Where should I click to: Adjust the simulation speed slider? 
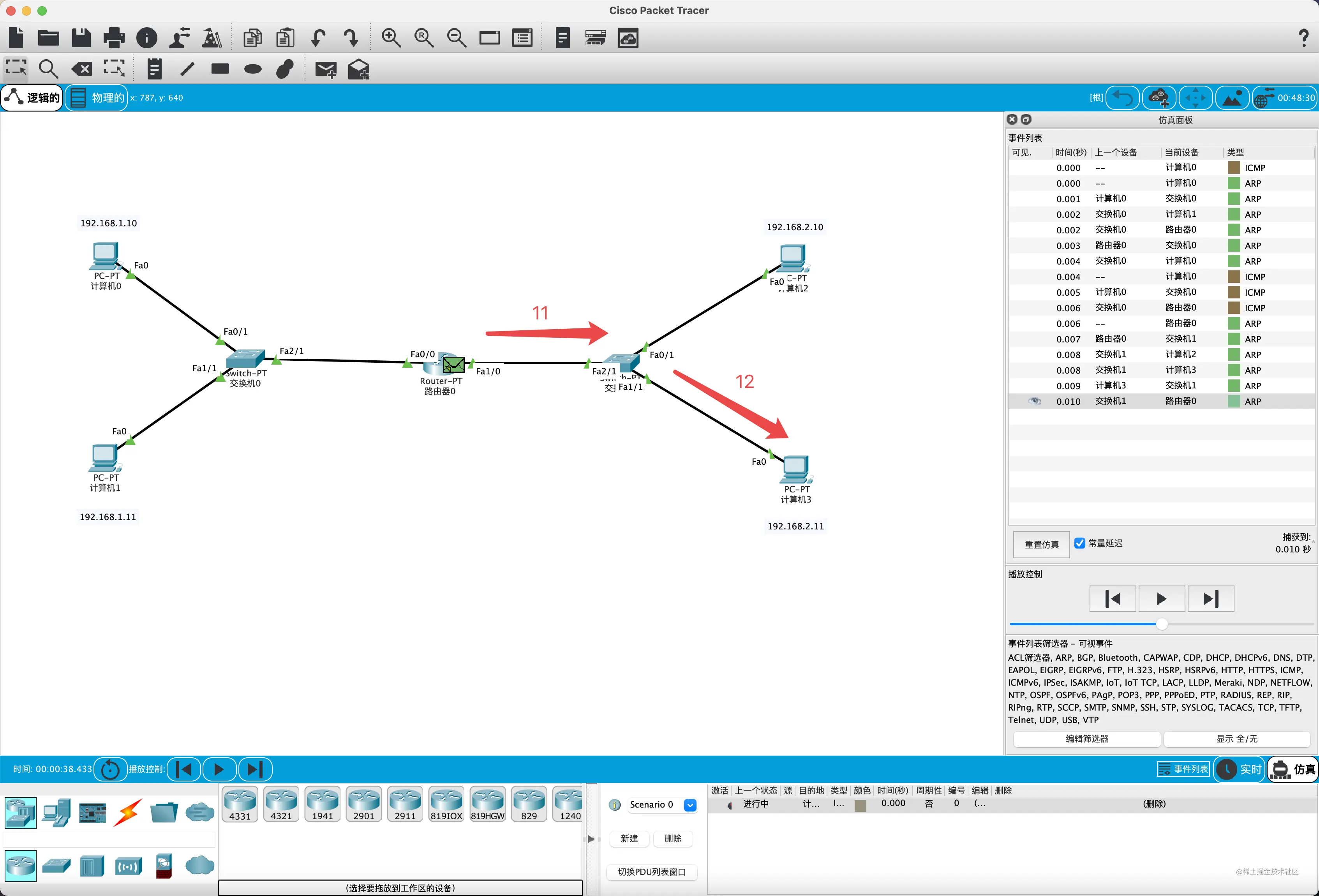point(1162,624)
